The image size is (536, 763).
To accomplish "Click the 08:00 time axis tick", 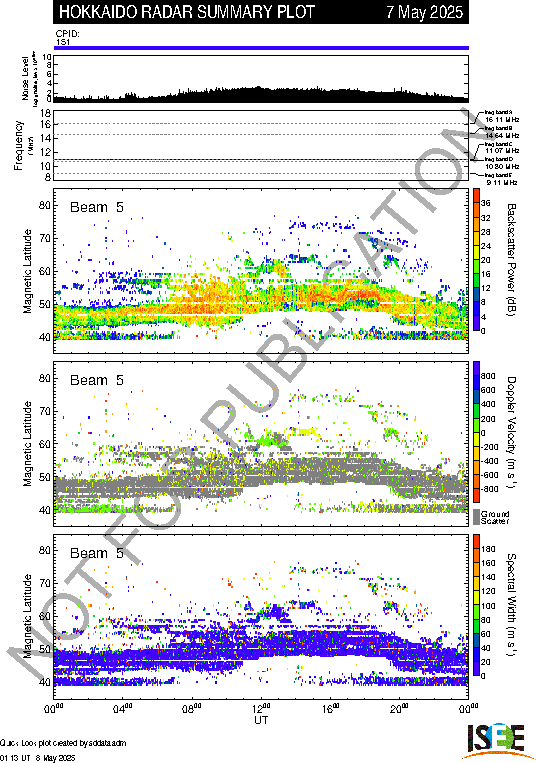I will [x=192, y=709].
